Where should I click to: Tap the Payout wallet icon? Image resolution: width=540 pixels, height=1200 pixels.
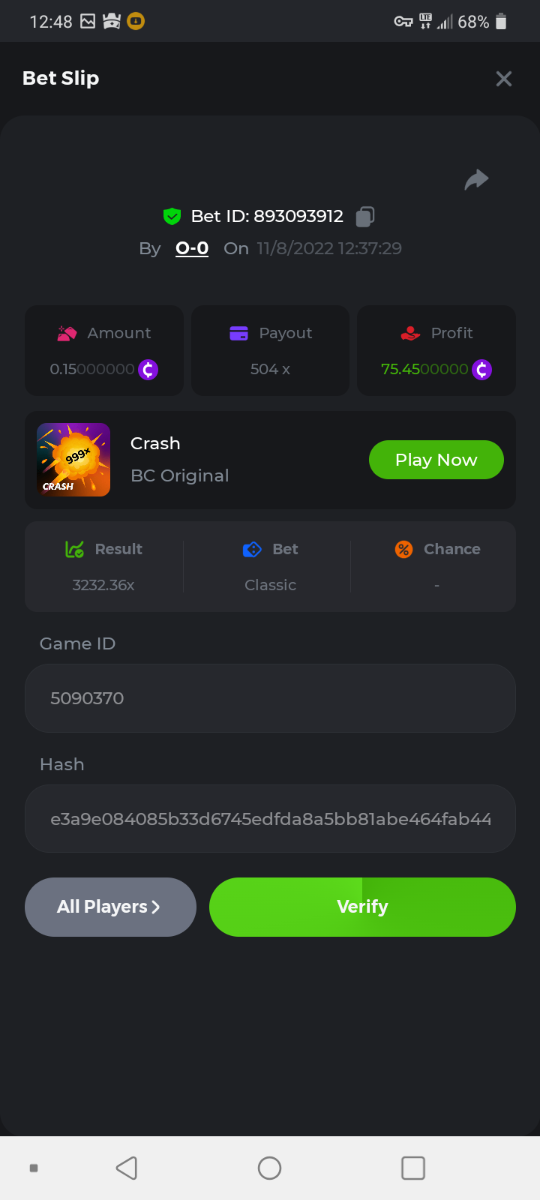click(238, 333)
